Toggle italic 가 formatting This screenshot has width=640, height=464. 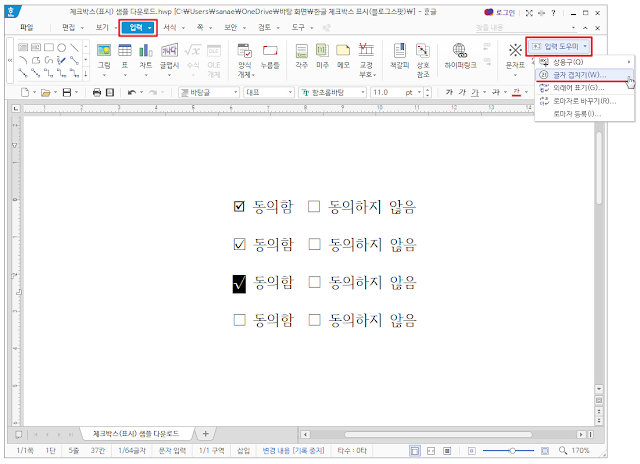tap(462, 92)
